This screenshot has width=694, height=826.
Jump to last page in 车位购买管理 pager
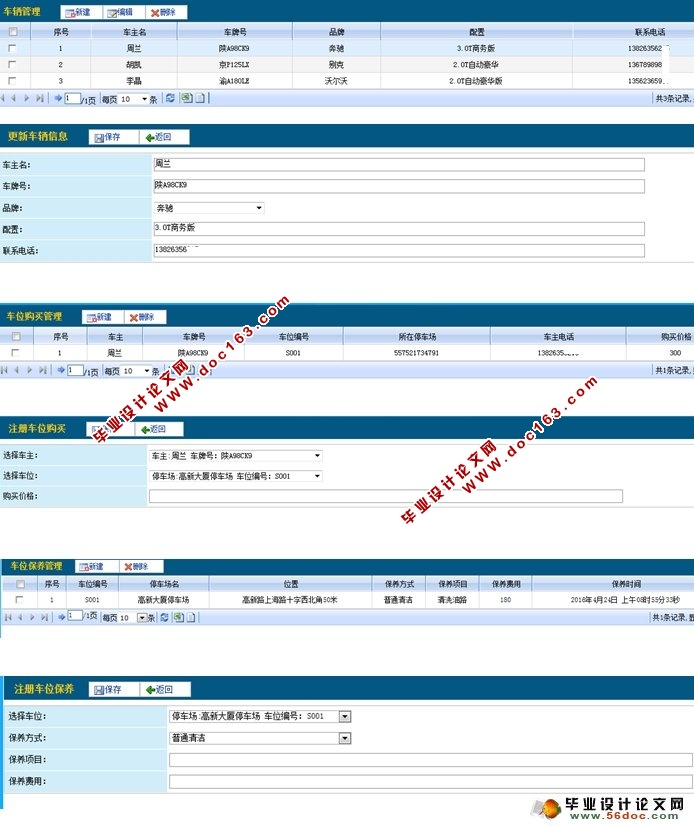coord(43,370)
